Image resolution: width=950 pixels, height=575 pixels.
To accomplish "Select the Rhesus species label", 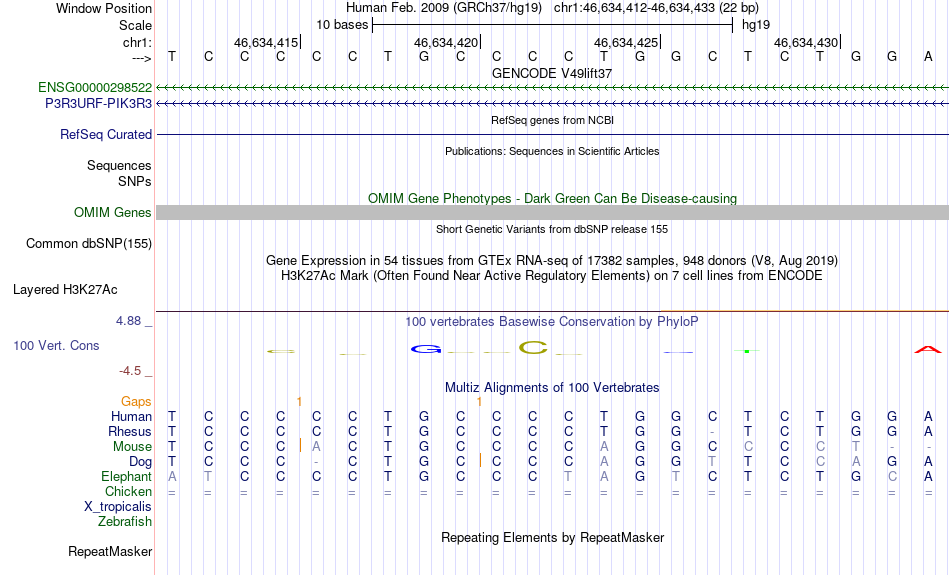I will 129,431.
